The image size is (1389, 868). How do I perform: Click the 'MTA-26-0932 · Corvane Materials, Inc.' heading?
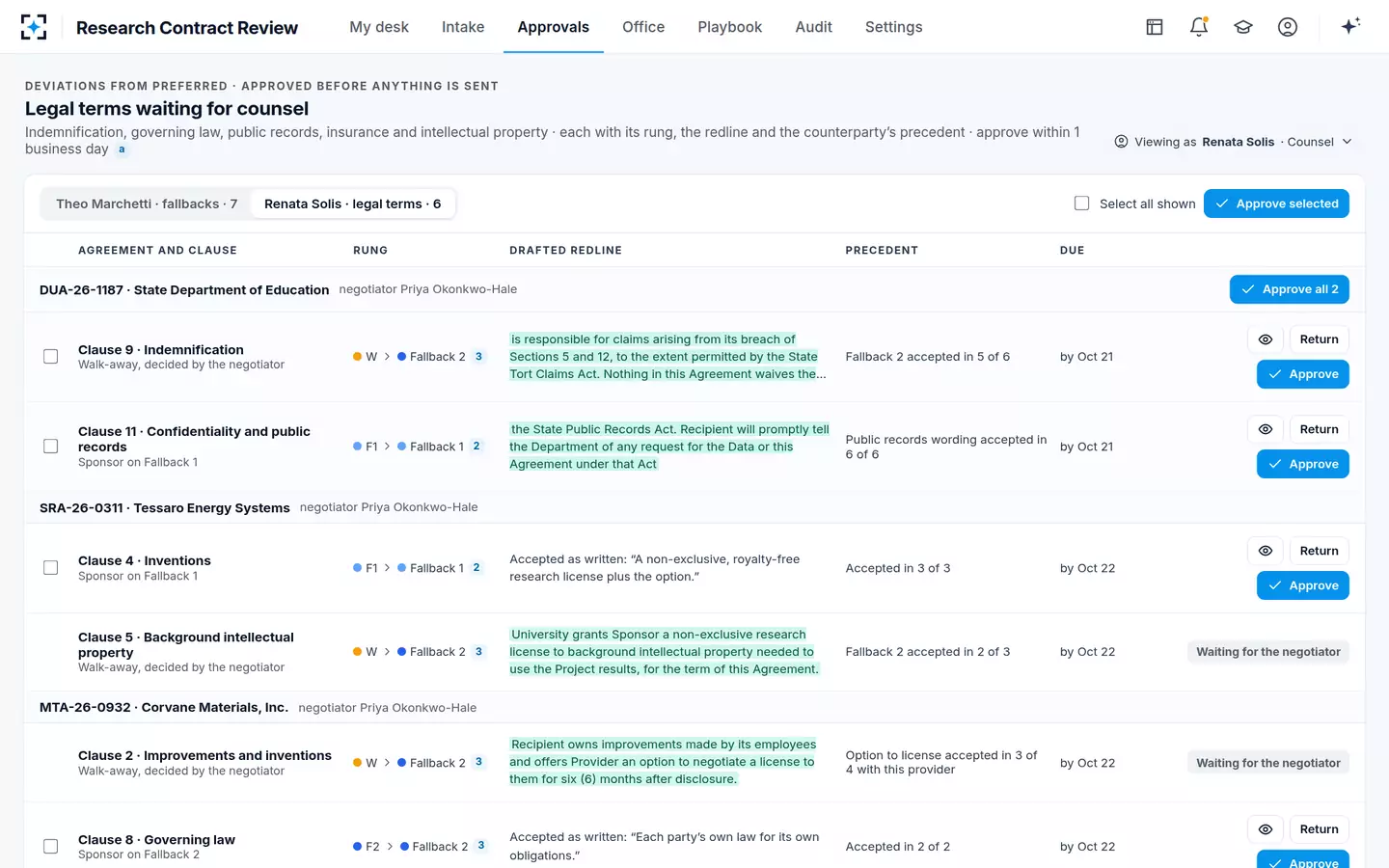[164, 707]
